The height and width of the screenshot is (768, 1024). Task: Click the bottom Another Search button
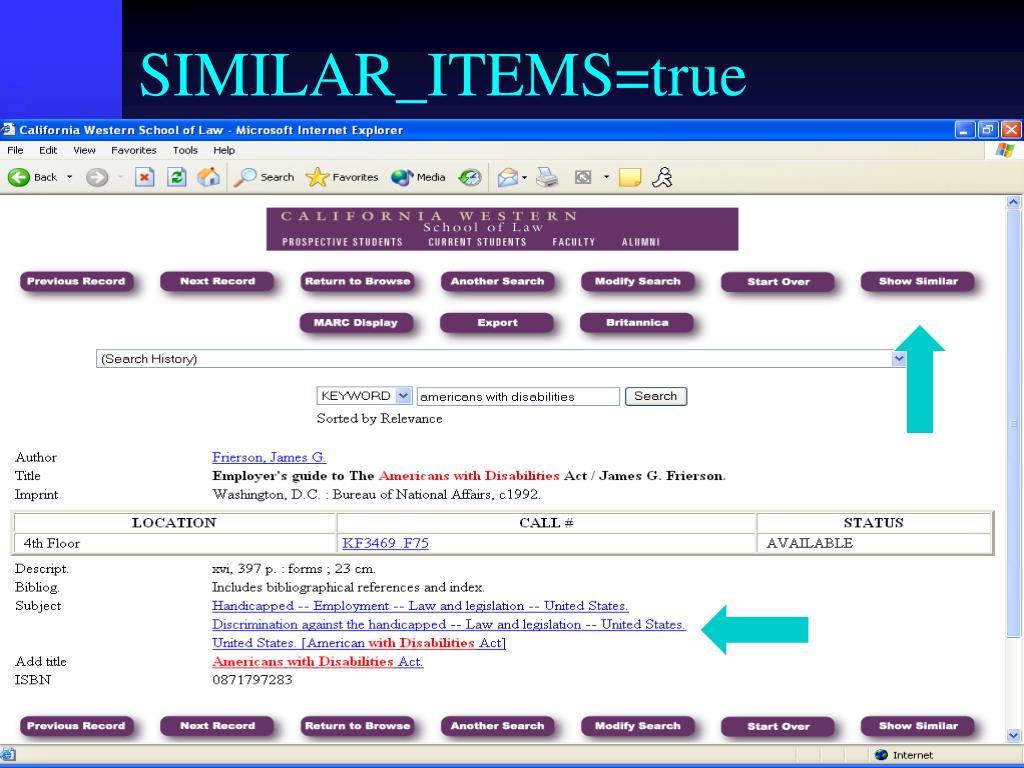tap(497, 726)
